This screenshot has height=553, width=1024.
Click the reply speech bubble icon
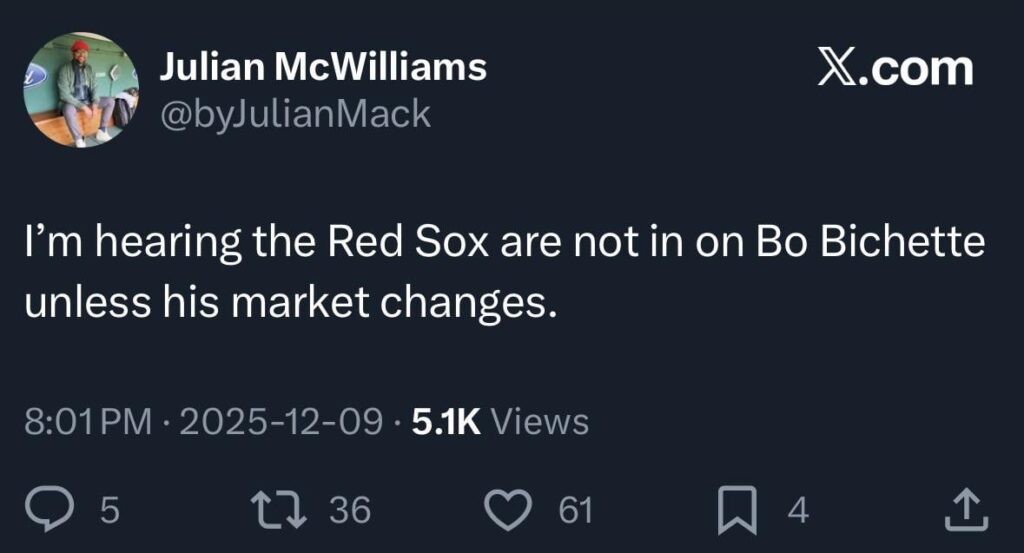[70, 511]
